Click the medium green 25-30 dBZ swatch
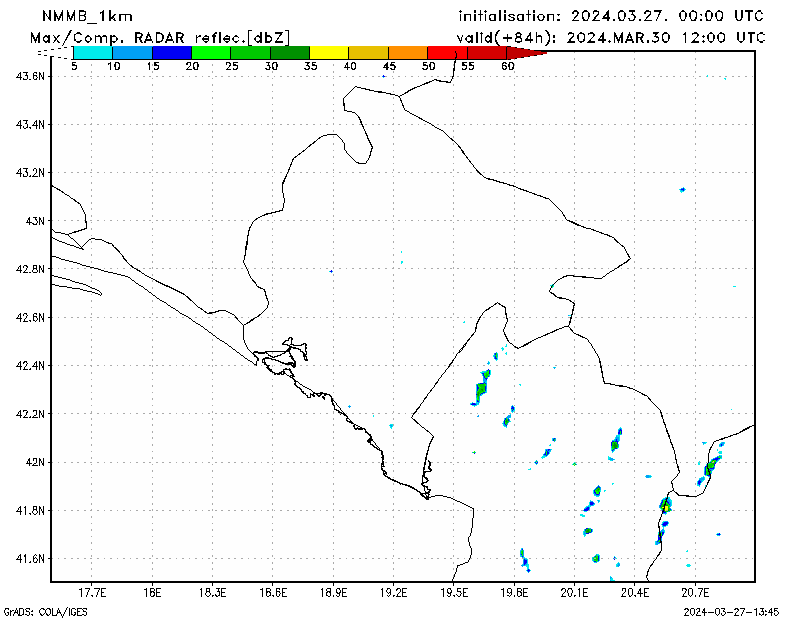Screen dimensions: 800x618 tap(251, 53)
